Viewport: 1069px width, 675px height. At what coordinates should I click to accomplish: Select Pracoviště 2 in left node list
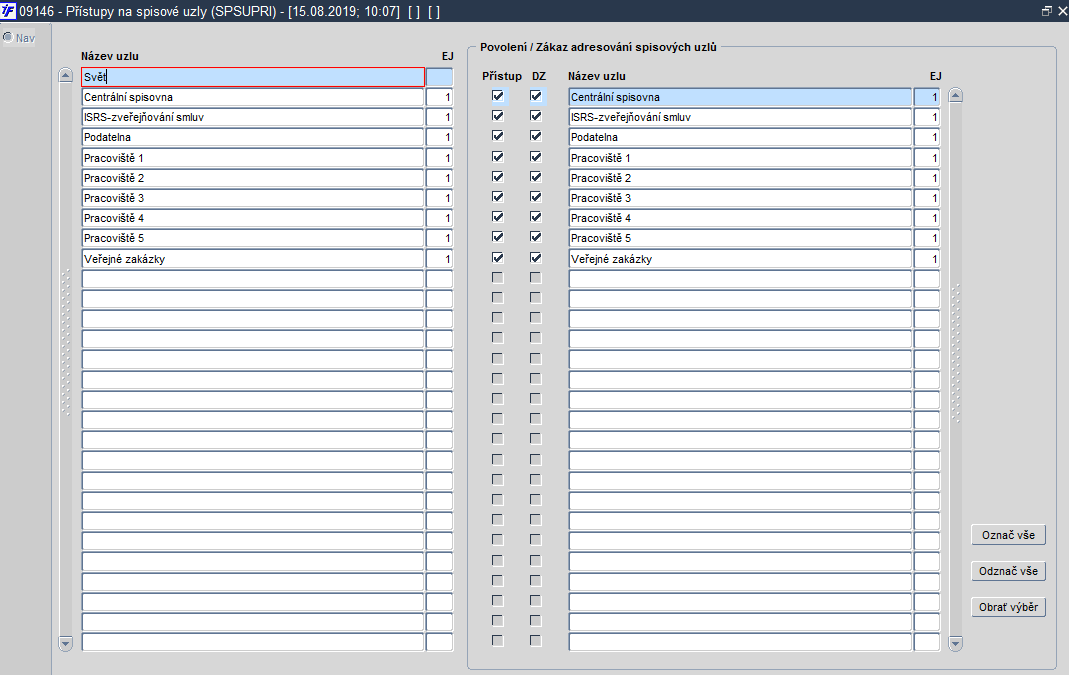tap(253, 178)
